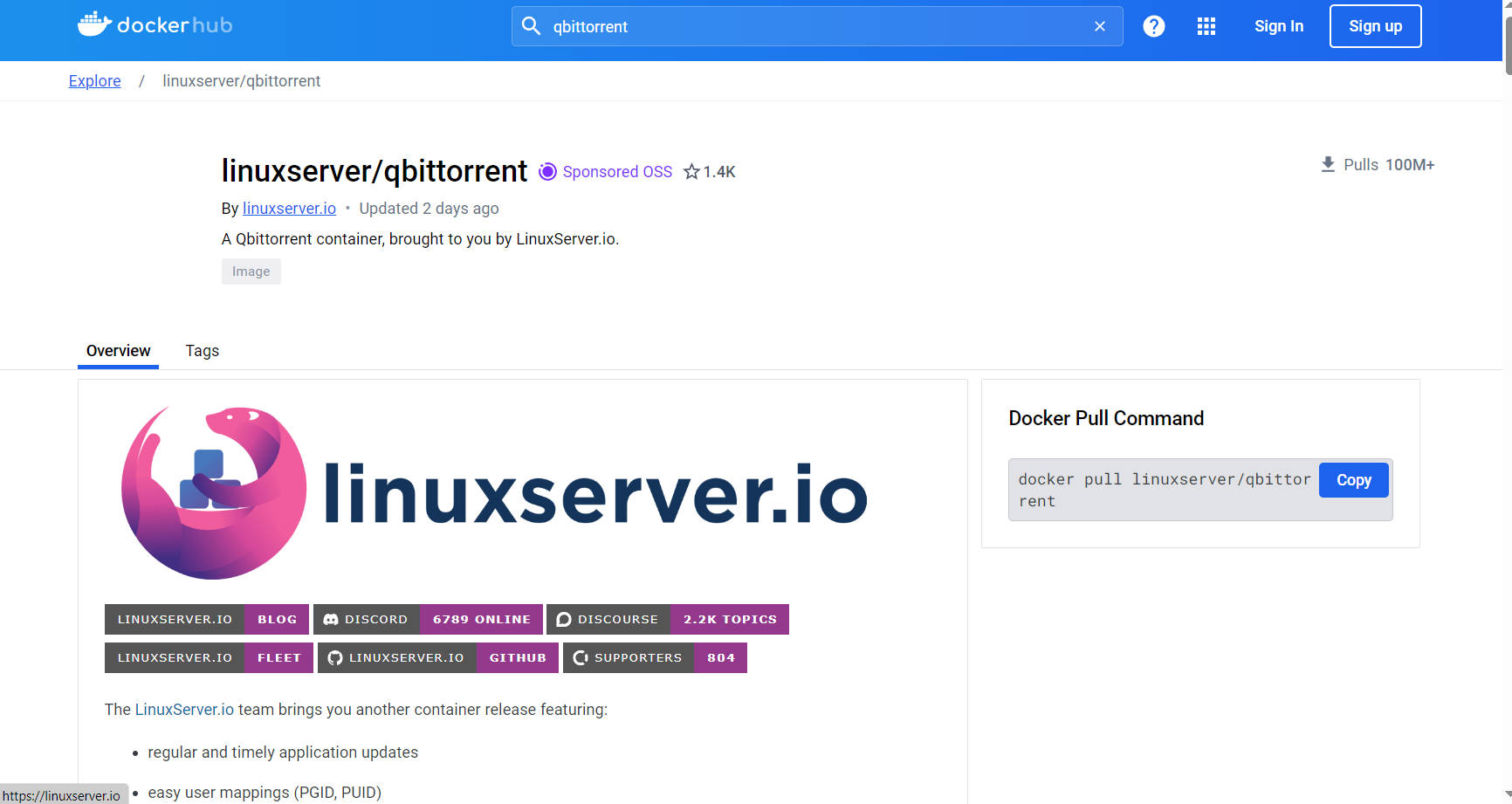The width and height of the screenshot is (1512, 804).
Task: Click the star icon beside 1.4K
Action: click(691, 172)
